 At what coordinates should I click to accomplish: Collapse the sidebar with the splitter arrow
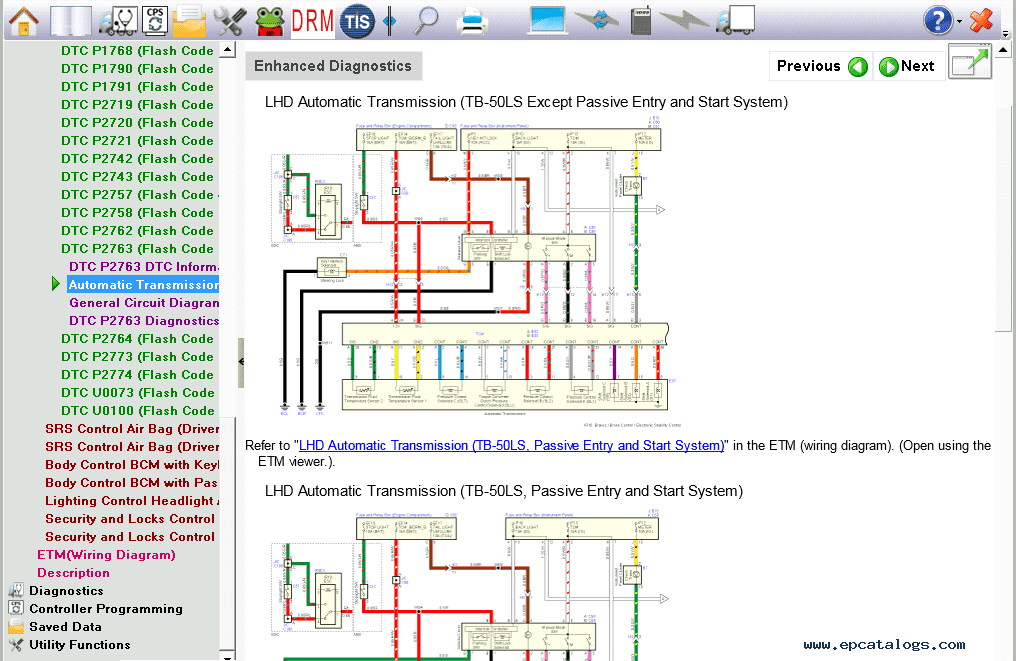(x=241, y=362)
